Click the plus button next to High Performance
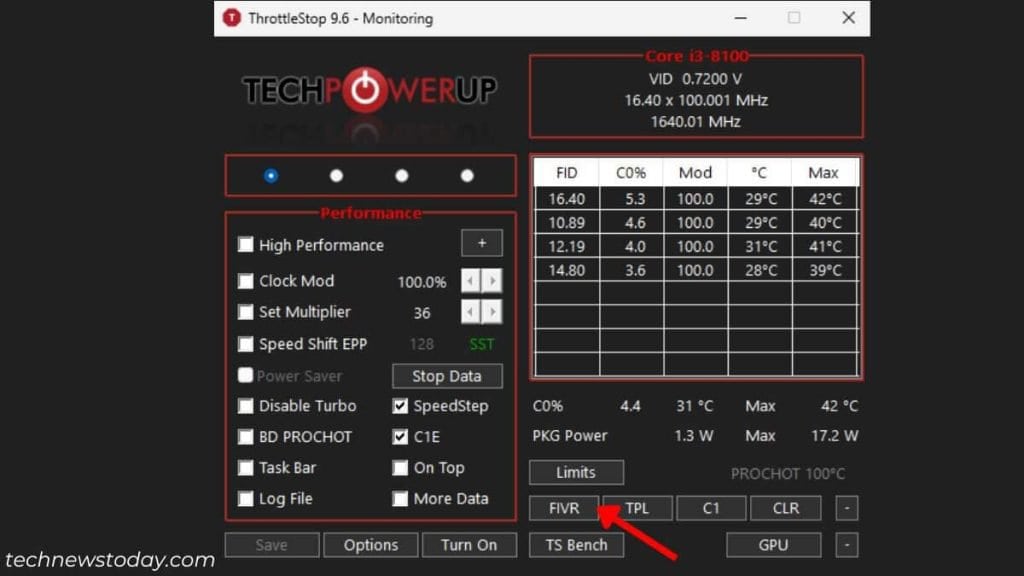This screenshot has width=1024, height=576. pyautogui.click(x=481, y=243)
